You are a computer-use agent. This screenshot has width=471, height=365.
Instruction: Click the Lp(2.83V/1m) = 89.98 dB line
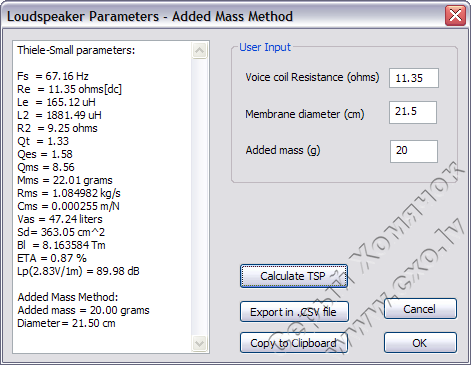coord(78,271)
